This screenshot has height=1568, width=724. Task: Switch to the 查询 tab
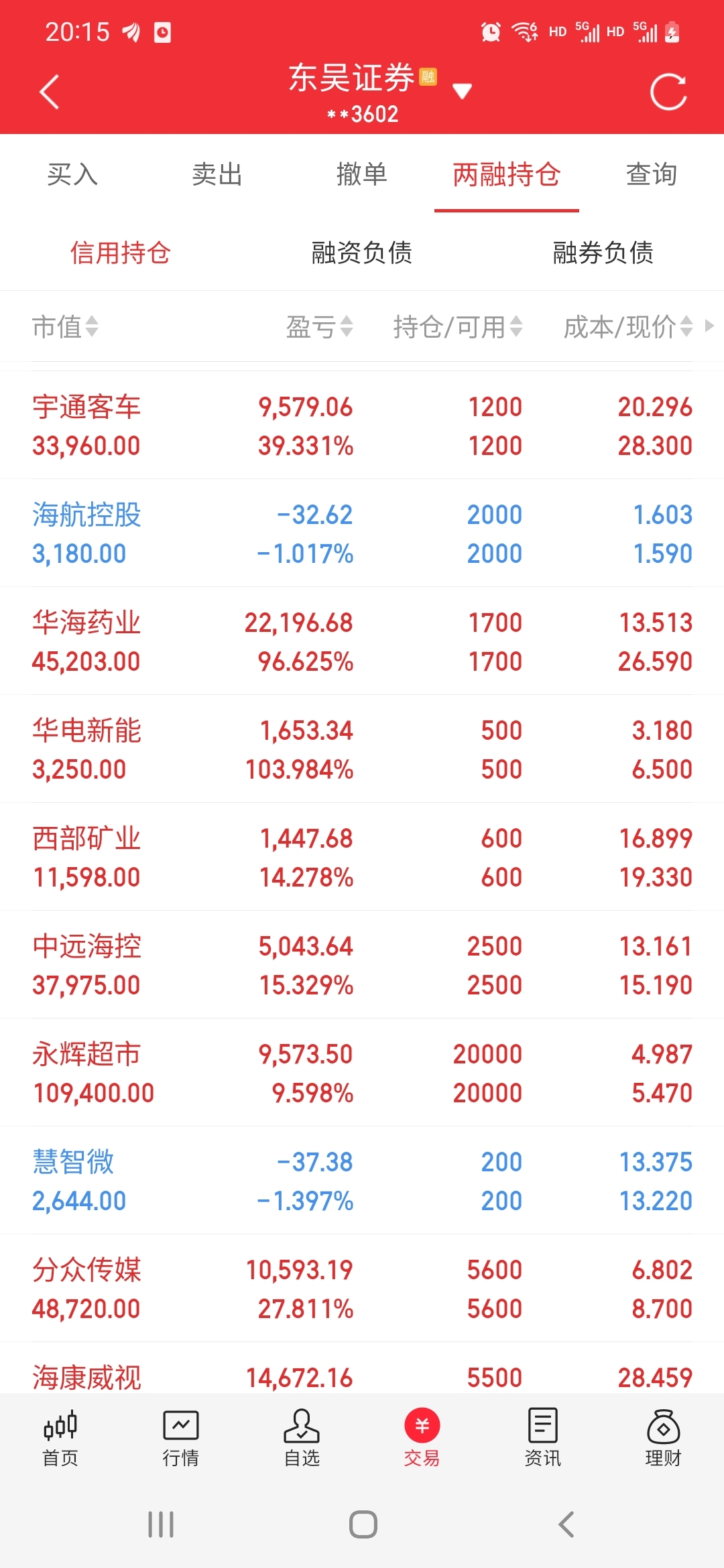[x=652, y=174]
